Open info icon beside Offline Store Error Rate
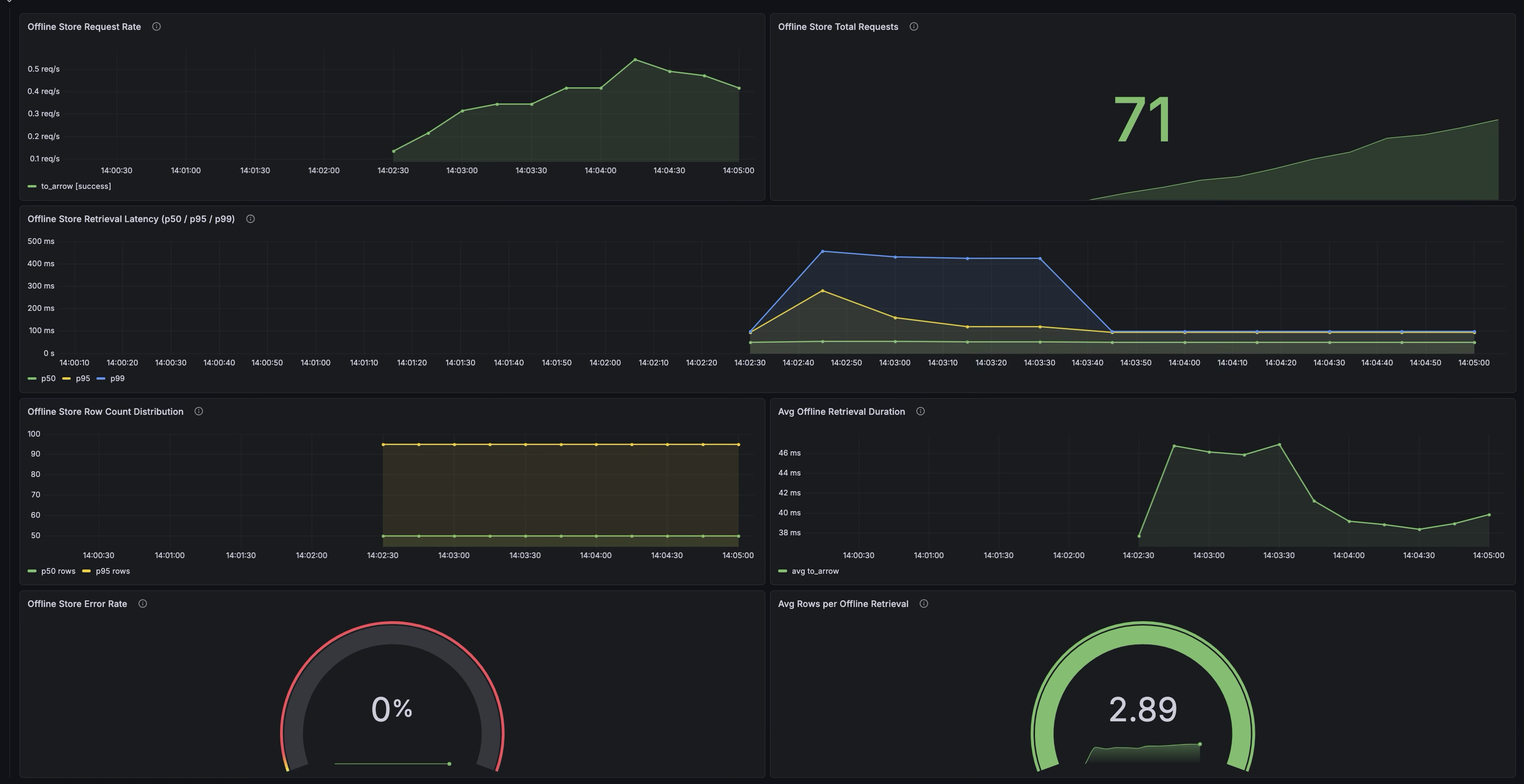The image size is (1524, 784). (142, 604)
